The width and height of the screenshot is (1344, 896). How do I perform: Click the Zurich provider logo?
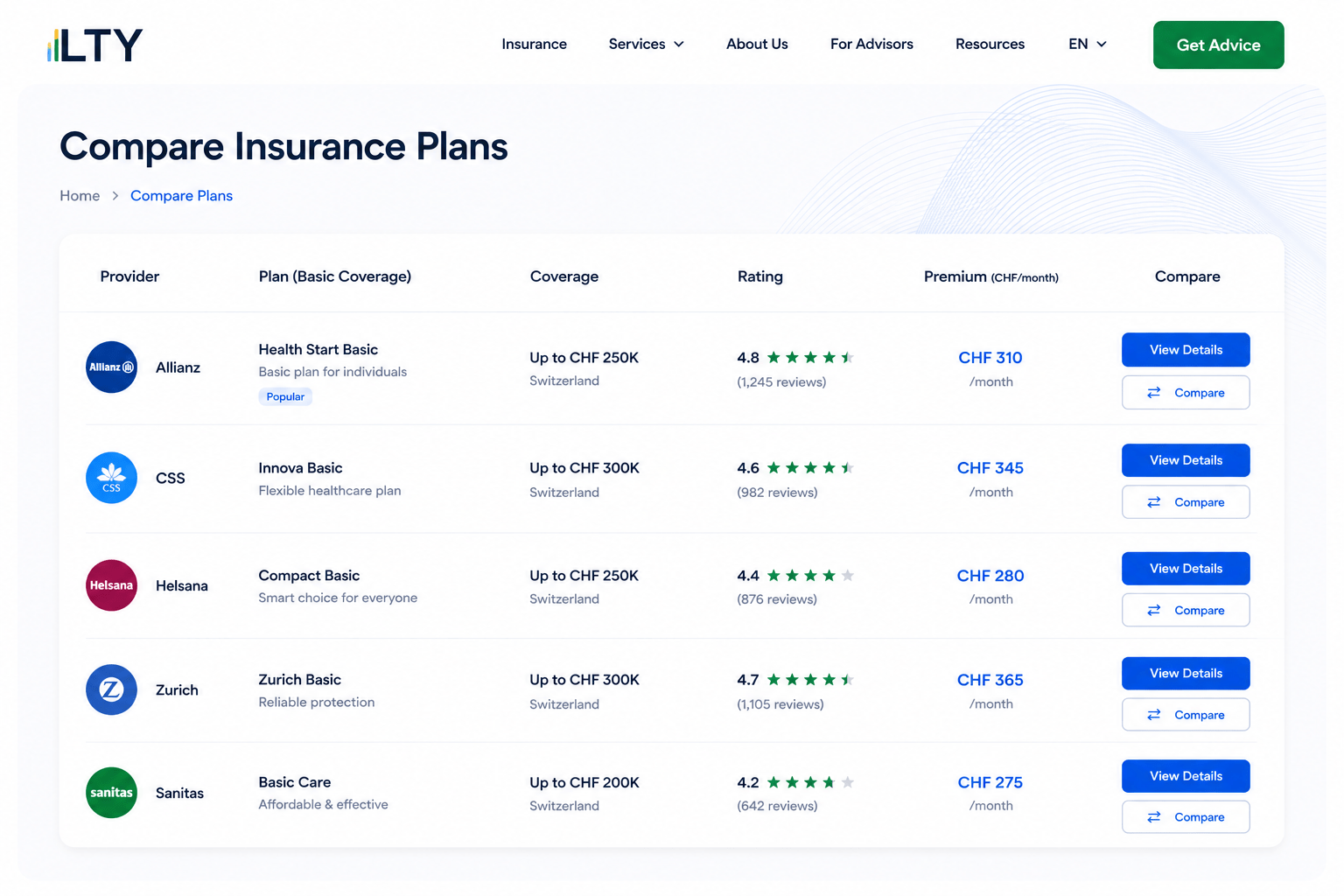point(111,689)
